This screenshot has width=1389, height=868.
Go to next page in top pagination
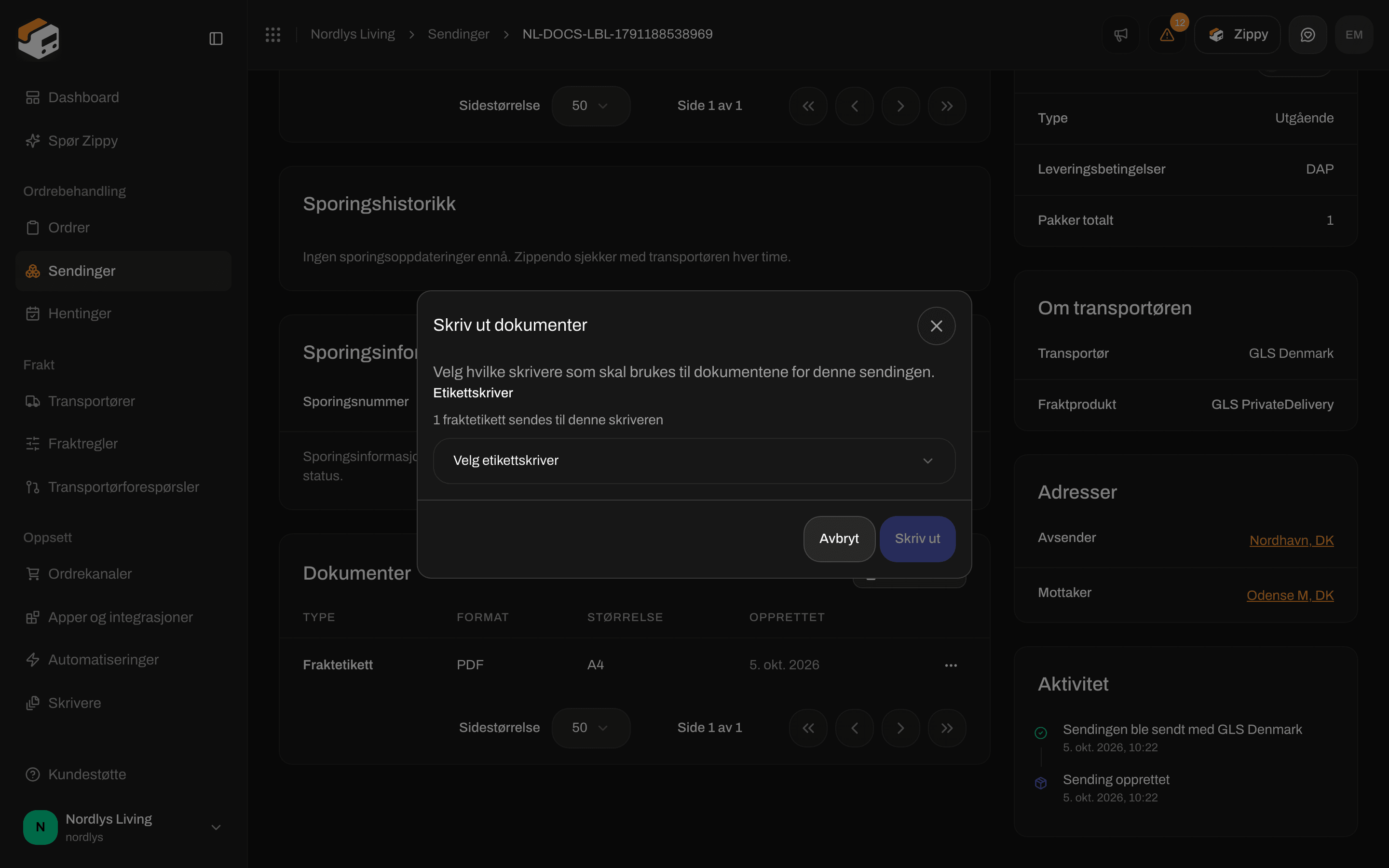pyautogui.click(x=900, y=106)
